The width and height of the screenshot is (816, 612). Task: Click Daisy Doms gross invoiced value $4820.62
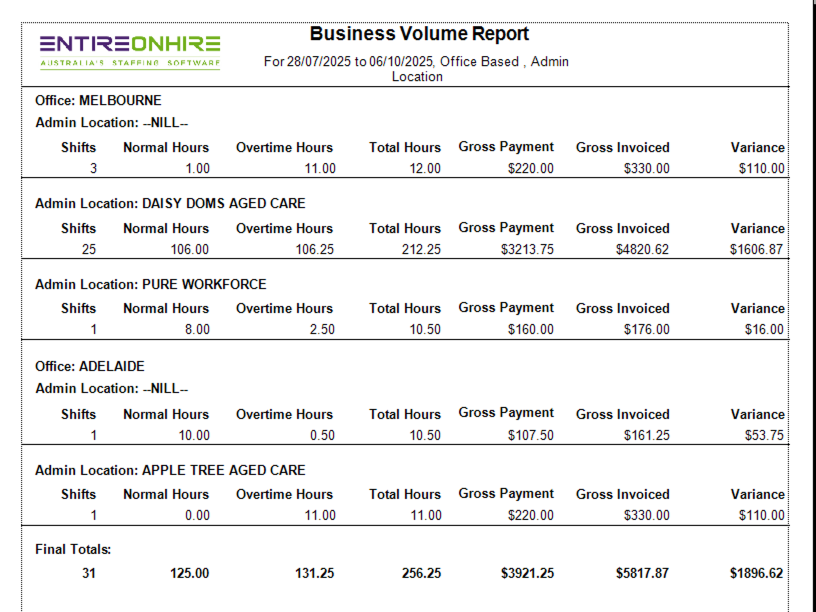tap(642, 250)
